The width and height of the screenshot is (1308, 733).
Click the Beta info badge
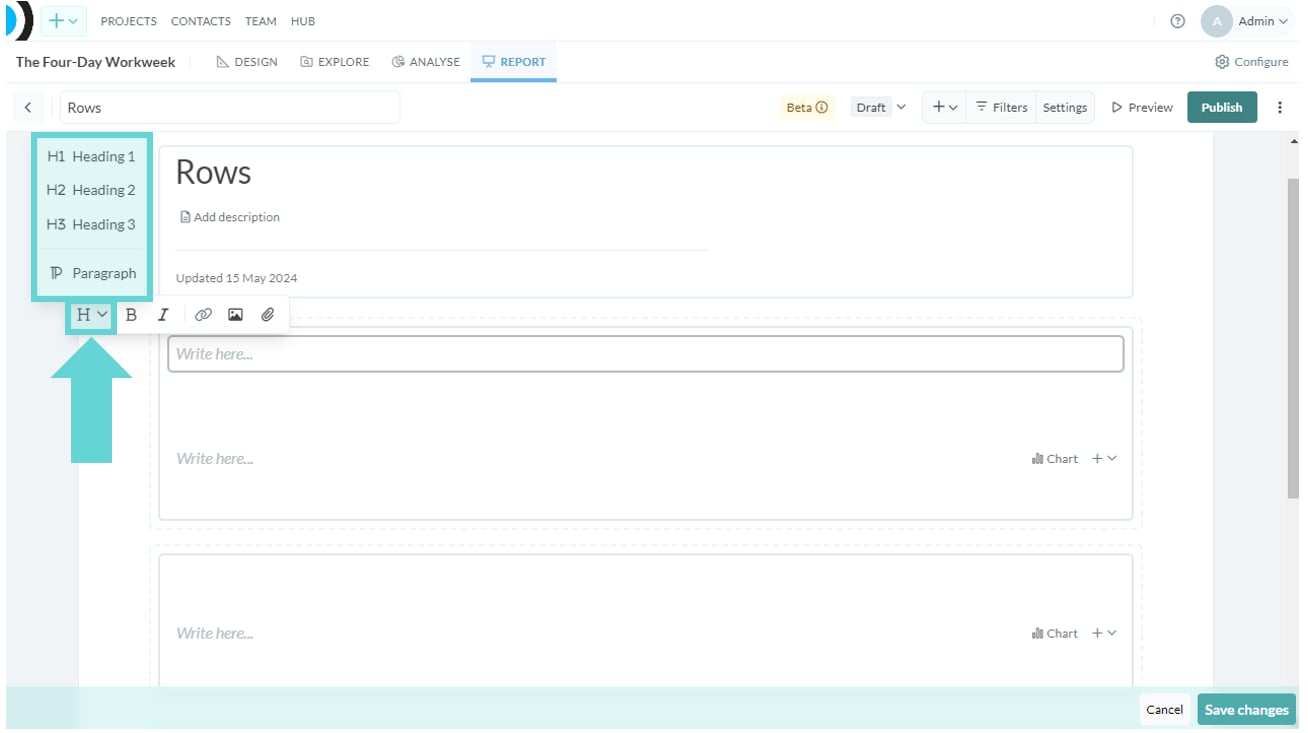tap(806, 107)
